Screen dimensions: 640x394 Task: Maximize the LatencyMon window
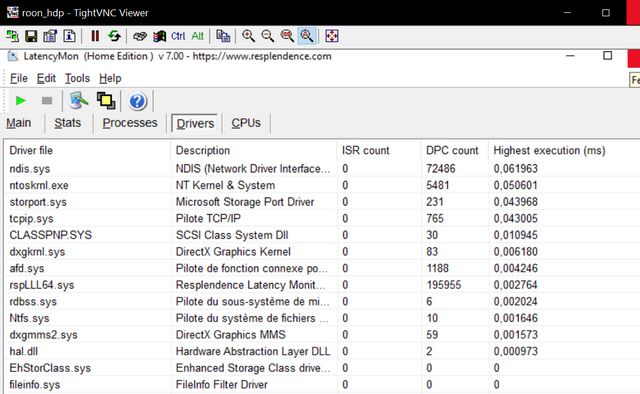[608, 56]
